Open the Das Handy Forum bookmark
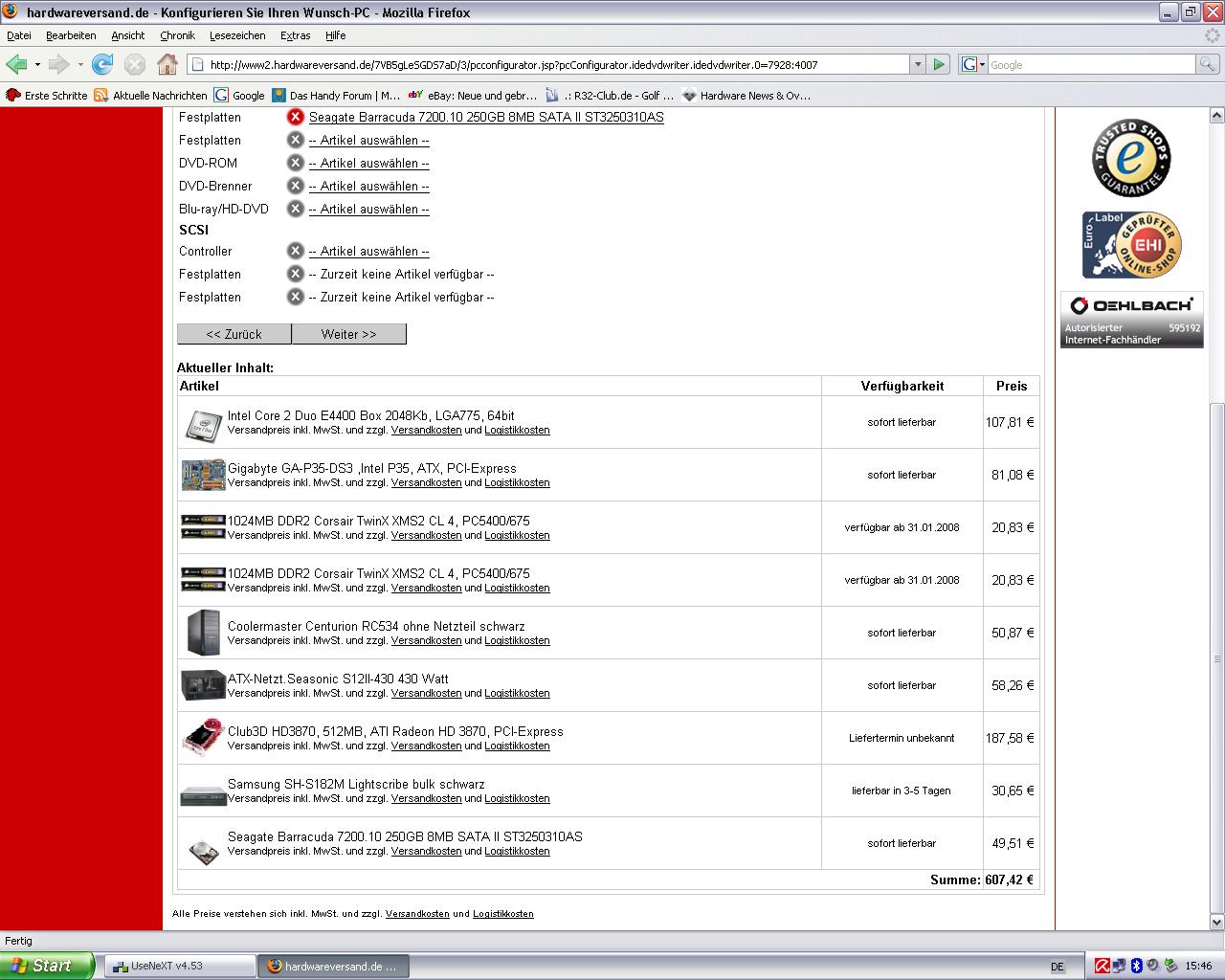This screenshot has height=980, width=1225. point(336,96)
